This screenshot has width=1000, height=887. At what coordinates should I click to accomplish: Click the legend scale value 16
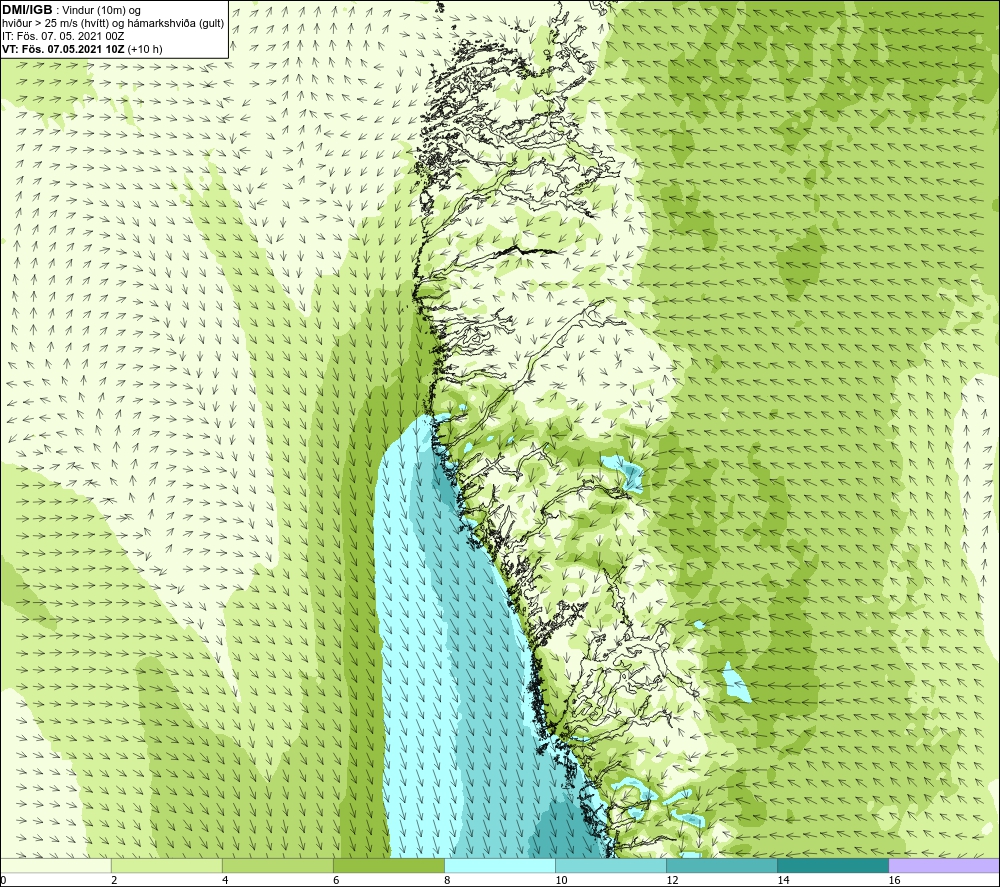894,880
